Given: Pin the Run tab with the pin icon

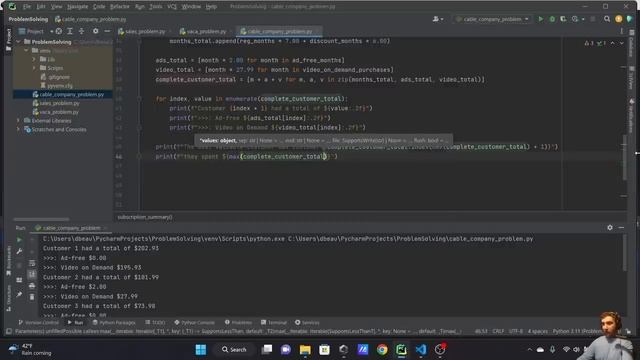Looking at the screenshot, I should coord(19,294).
